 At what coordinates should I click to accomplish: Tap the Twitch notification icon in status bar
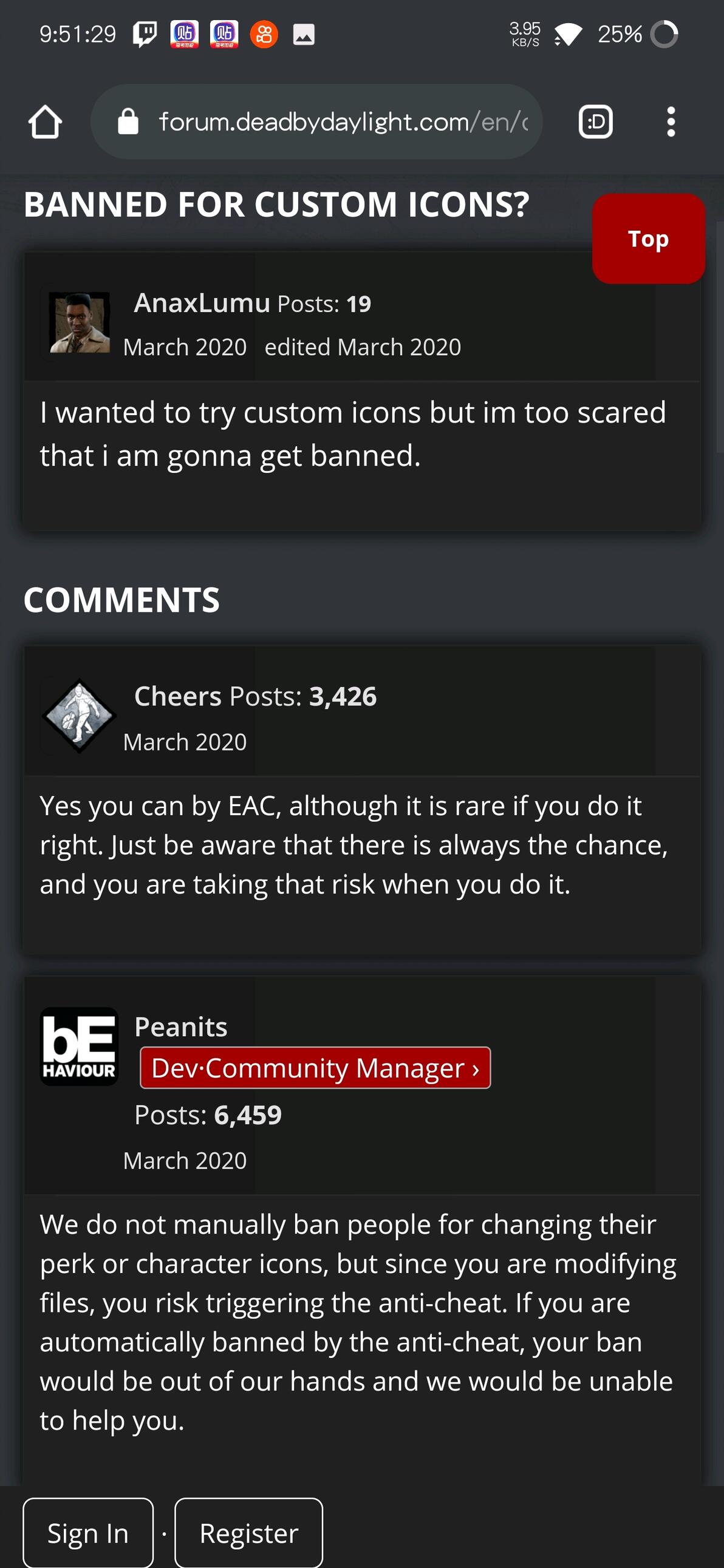pyautogui.click(x=145, y=34)
